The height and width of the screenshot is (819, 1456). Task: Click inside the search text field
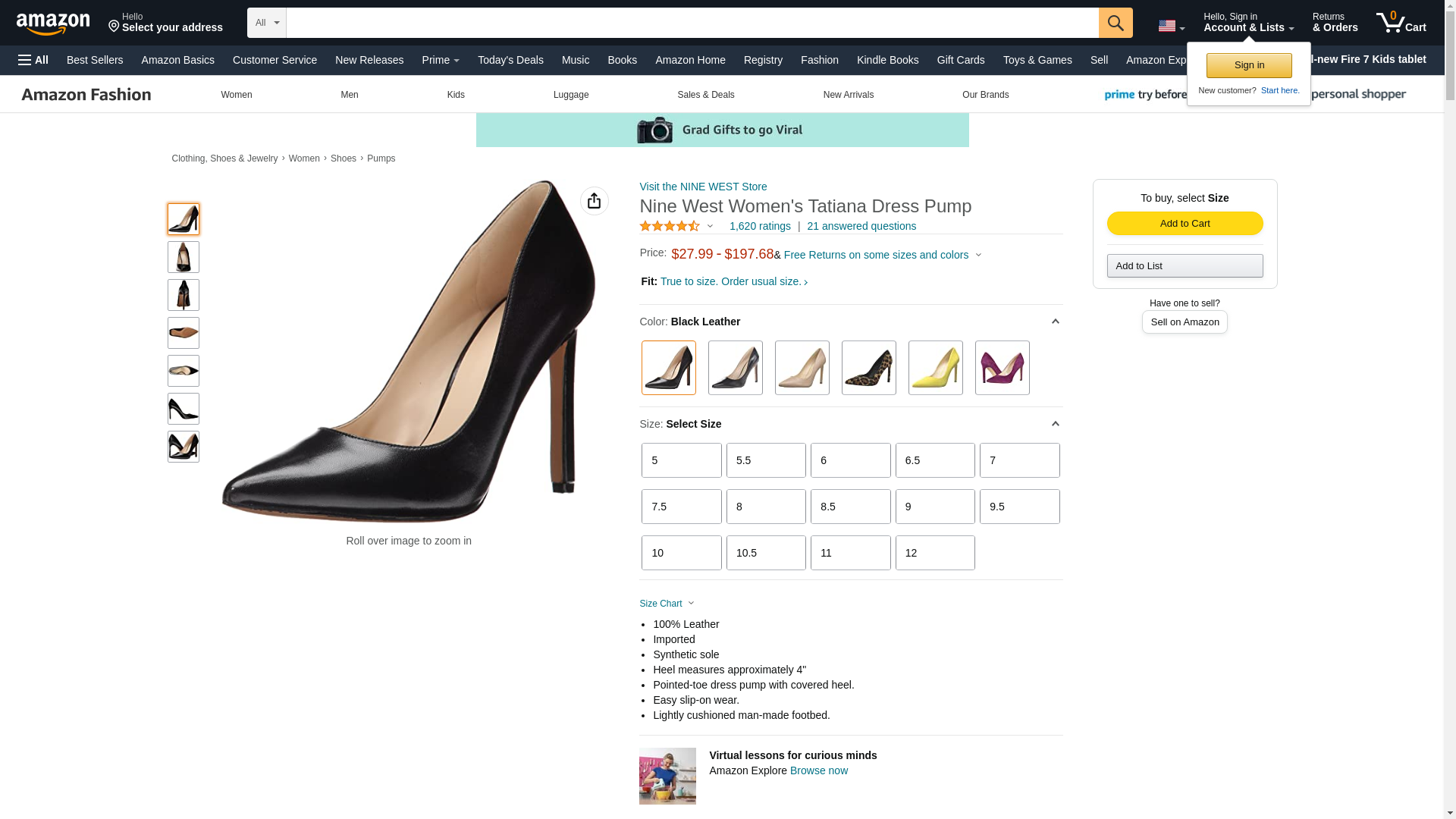692,23
